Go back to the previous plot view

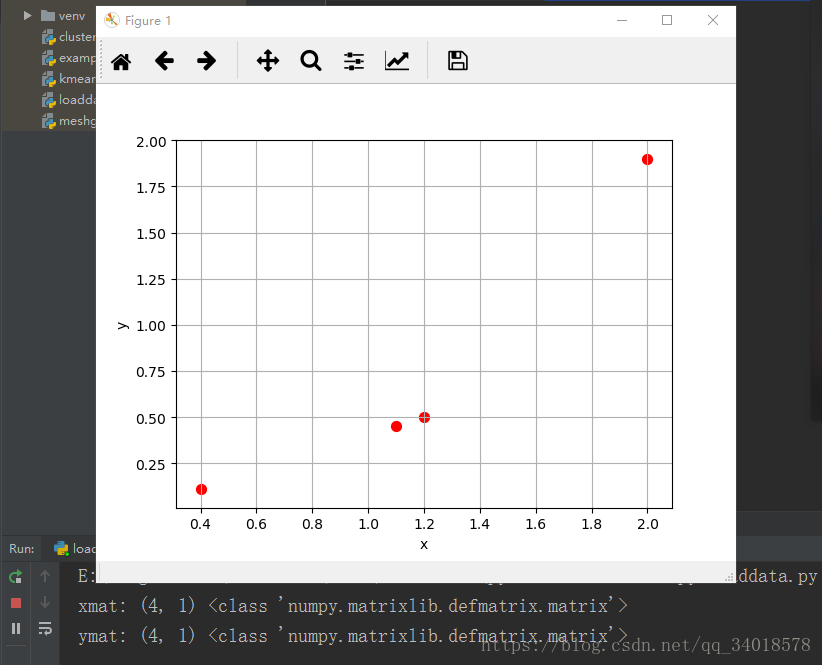click(x=164, y=61)
